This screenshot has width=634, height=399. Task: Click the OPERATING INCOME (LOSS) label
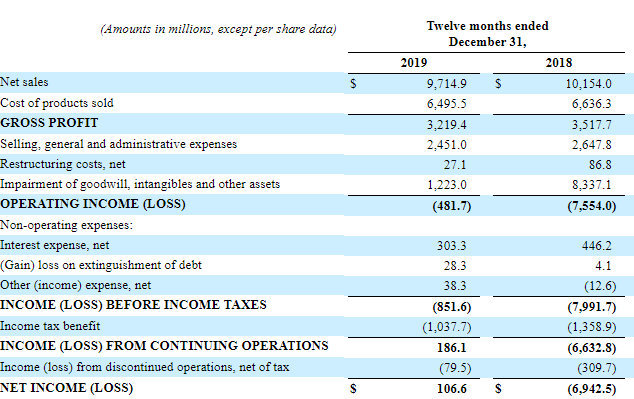coord(93,204)
